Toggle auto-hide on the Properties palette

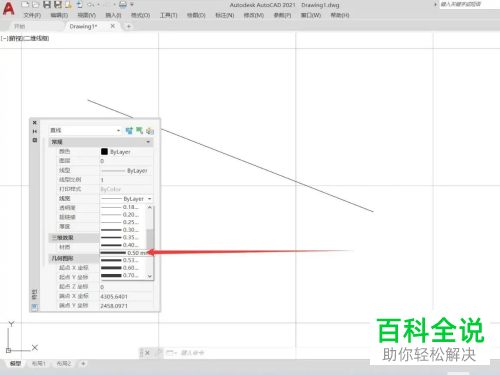35,131
